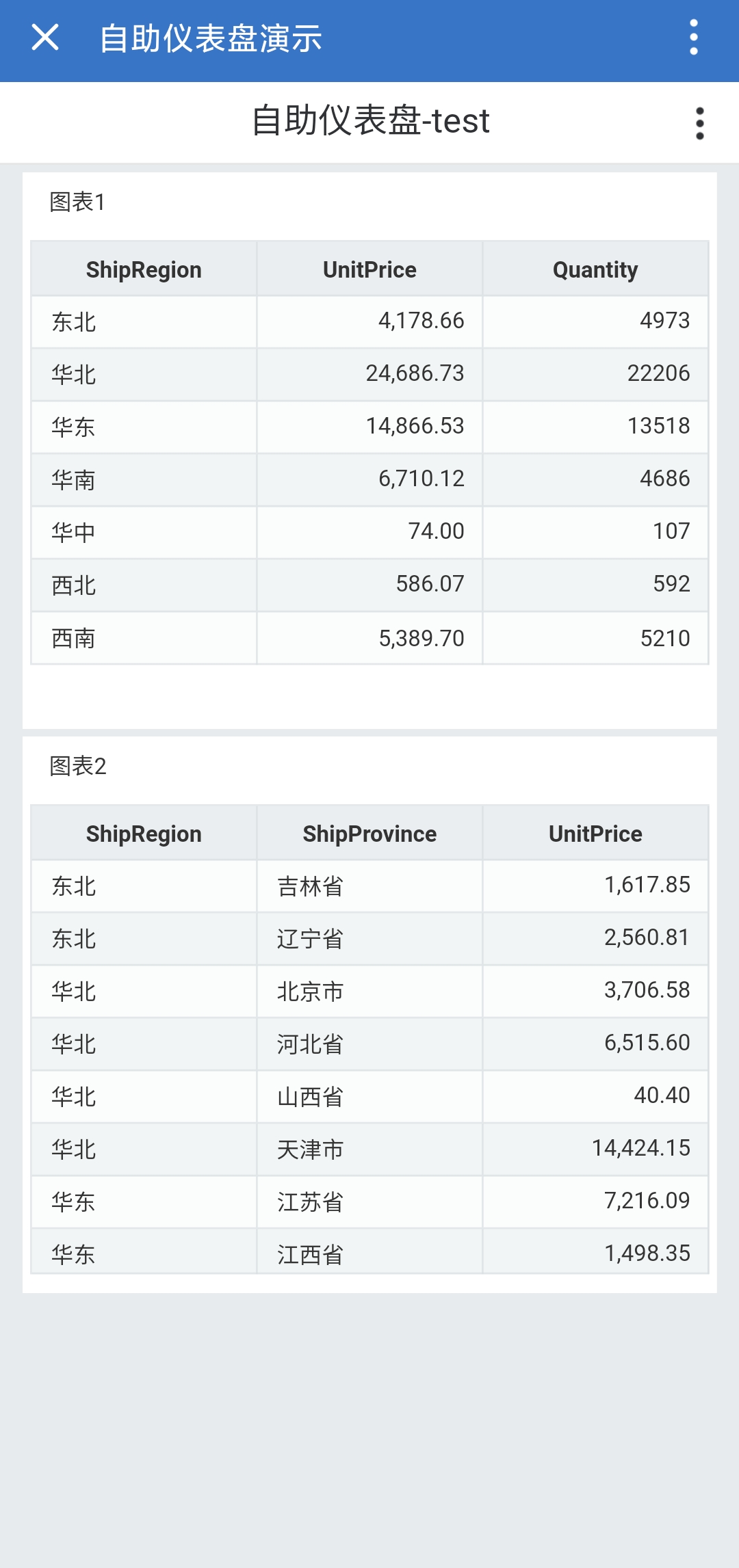Viewport: 739px width, 1568px height.
Task: Click the 14,424.15 unit price value
Action: coord(640,1148)
